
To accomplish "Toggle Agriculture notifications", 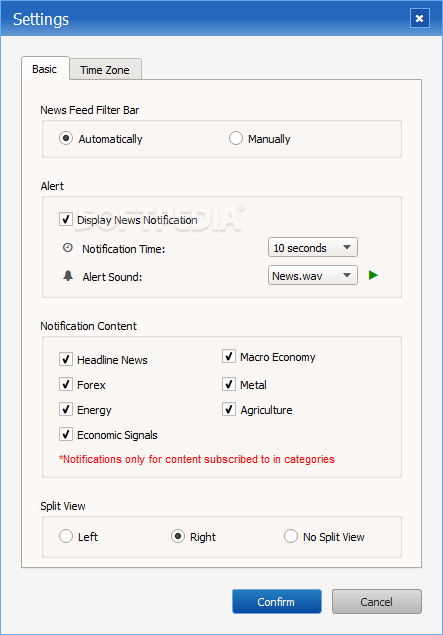I will click(229, 409).
